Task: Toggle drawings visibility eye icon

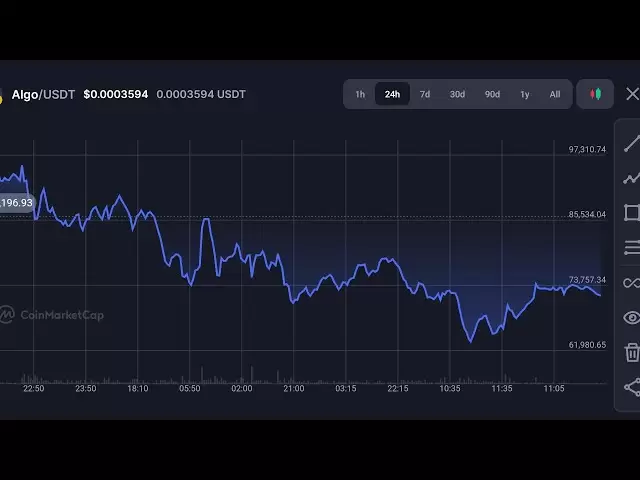Action: [x=631, y=318]
